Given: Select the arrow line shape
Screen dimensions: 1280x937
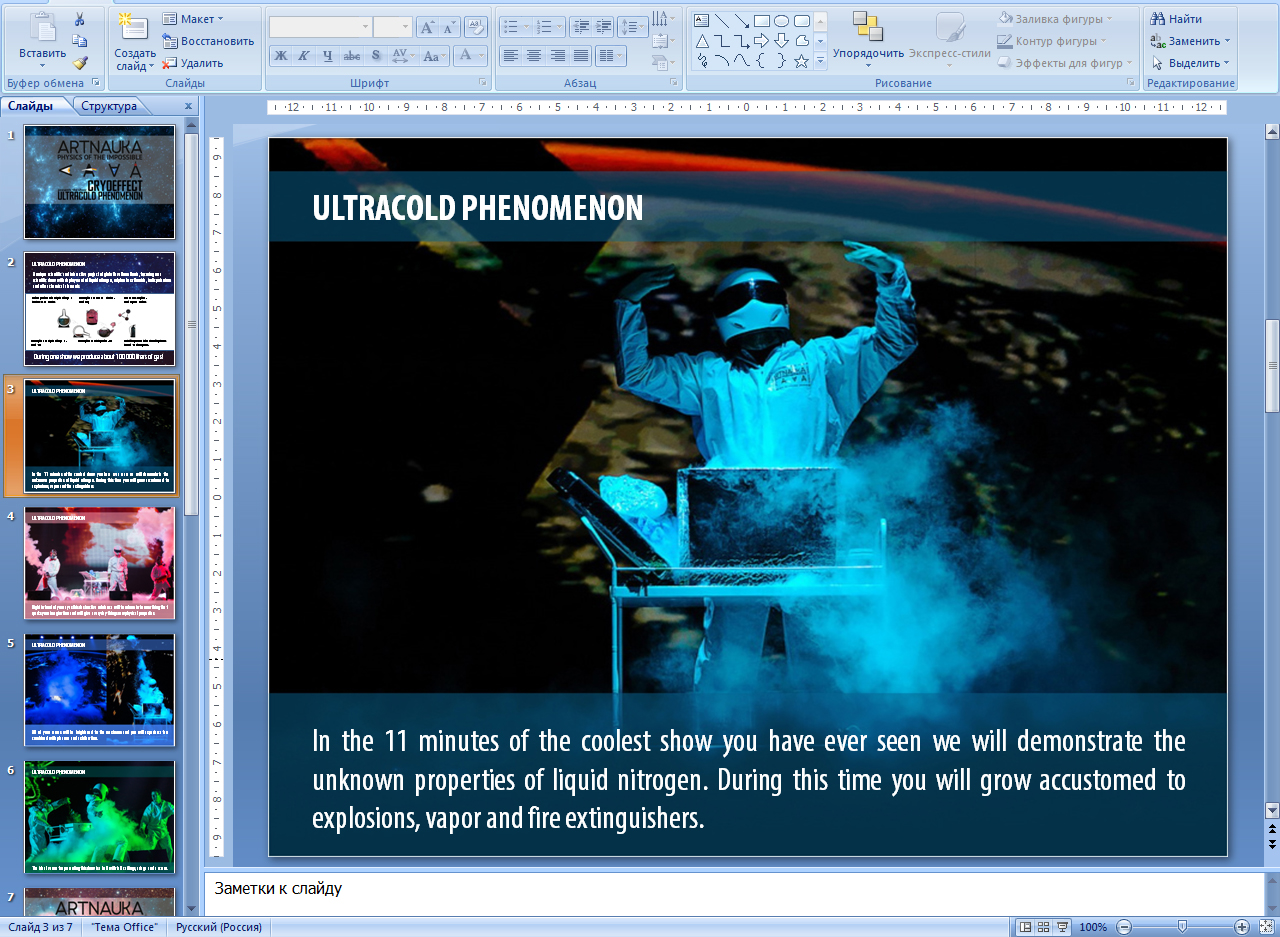Looking at the screenshot, I should tap(741, 20).
